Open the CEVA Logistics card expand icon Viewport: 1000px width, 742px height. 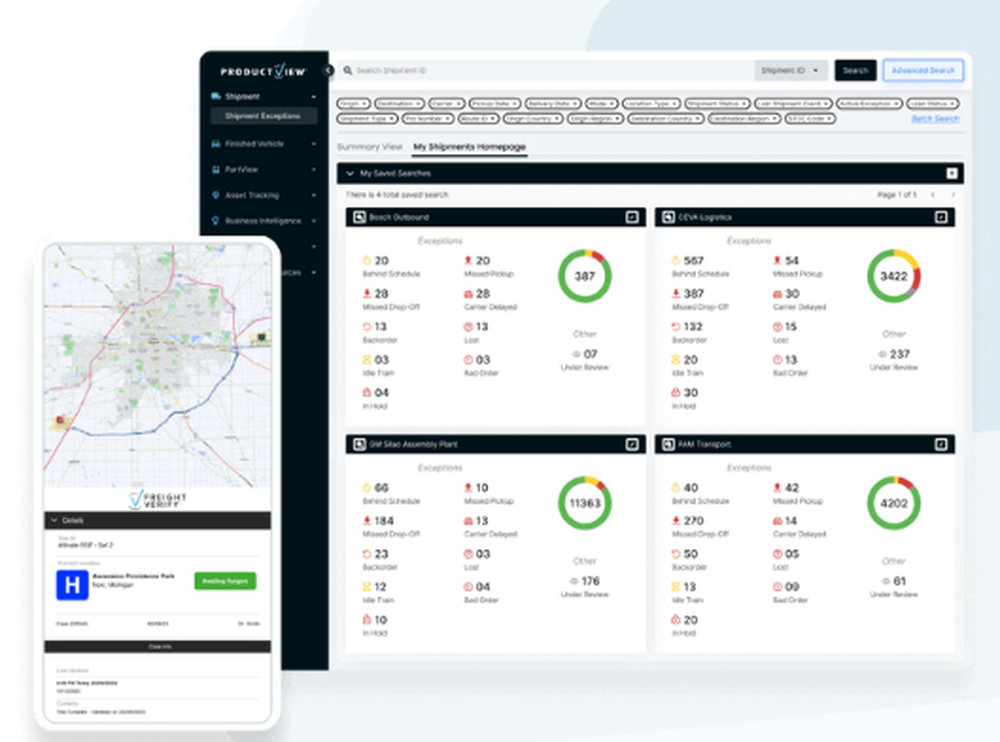click(941, 217)
